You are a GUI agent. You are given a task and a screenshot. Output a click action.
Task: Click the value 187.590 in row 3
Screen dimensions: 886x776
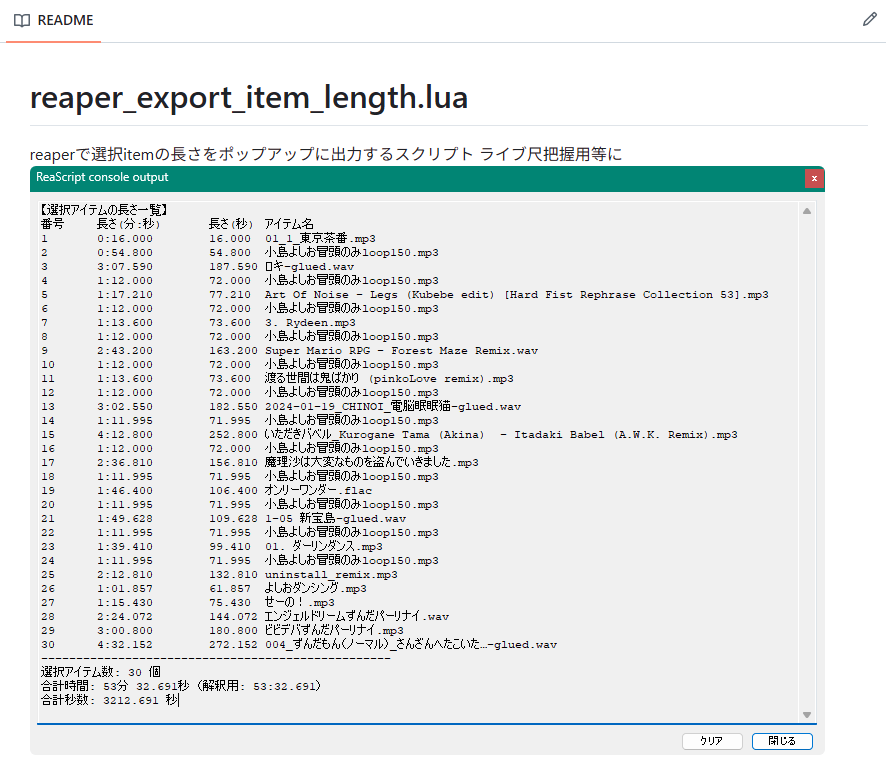coord(233,266)
